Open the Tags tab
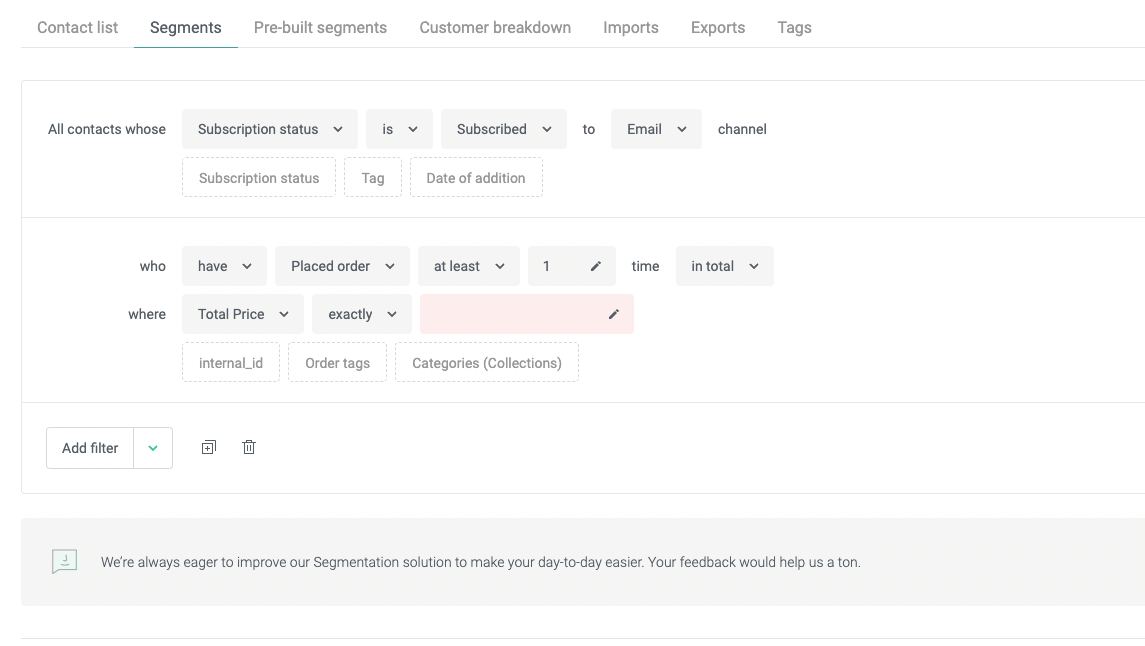The image size is (1145, 646). 794,28
